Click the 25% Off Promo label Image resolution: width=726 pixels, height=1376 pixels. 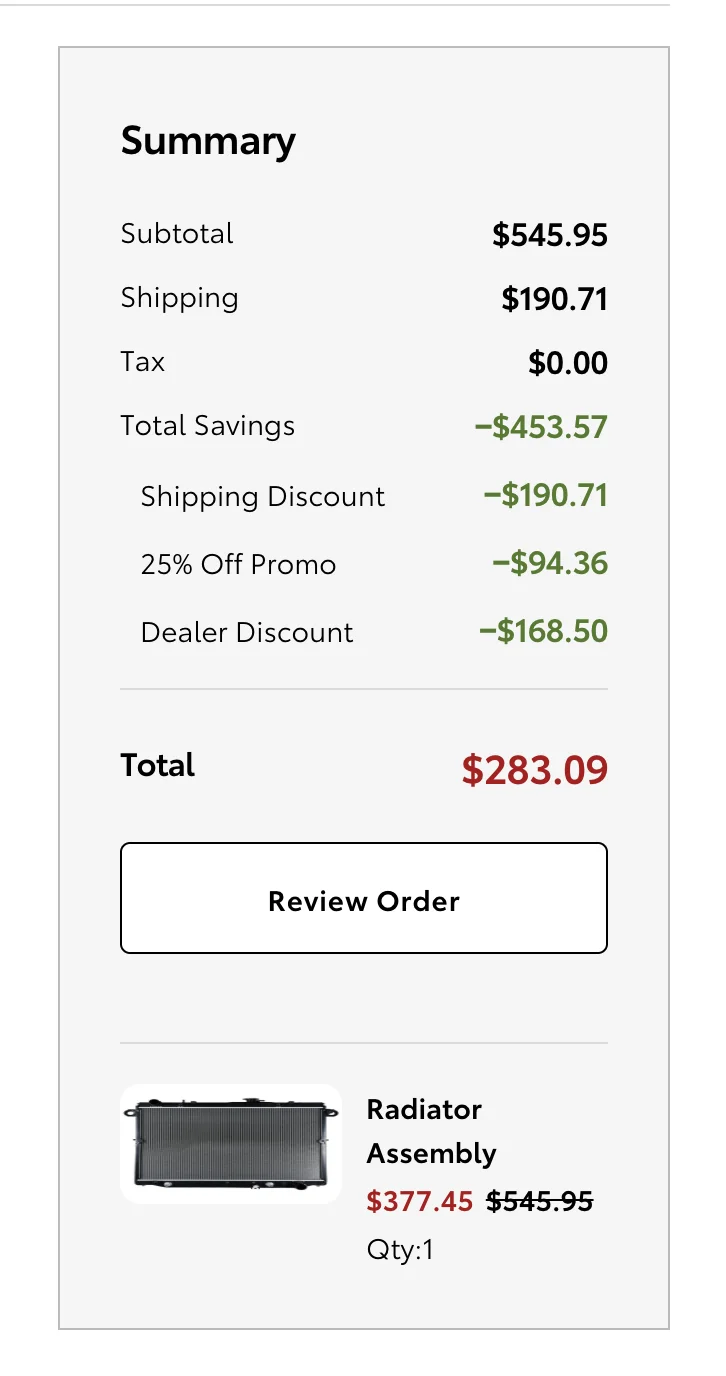238,565
